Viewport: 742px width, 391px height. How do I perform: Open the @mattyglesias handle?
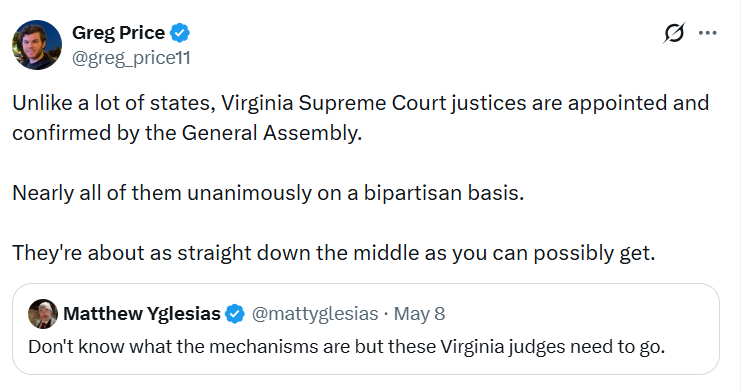[x=315, y=313]
